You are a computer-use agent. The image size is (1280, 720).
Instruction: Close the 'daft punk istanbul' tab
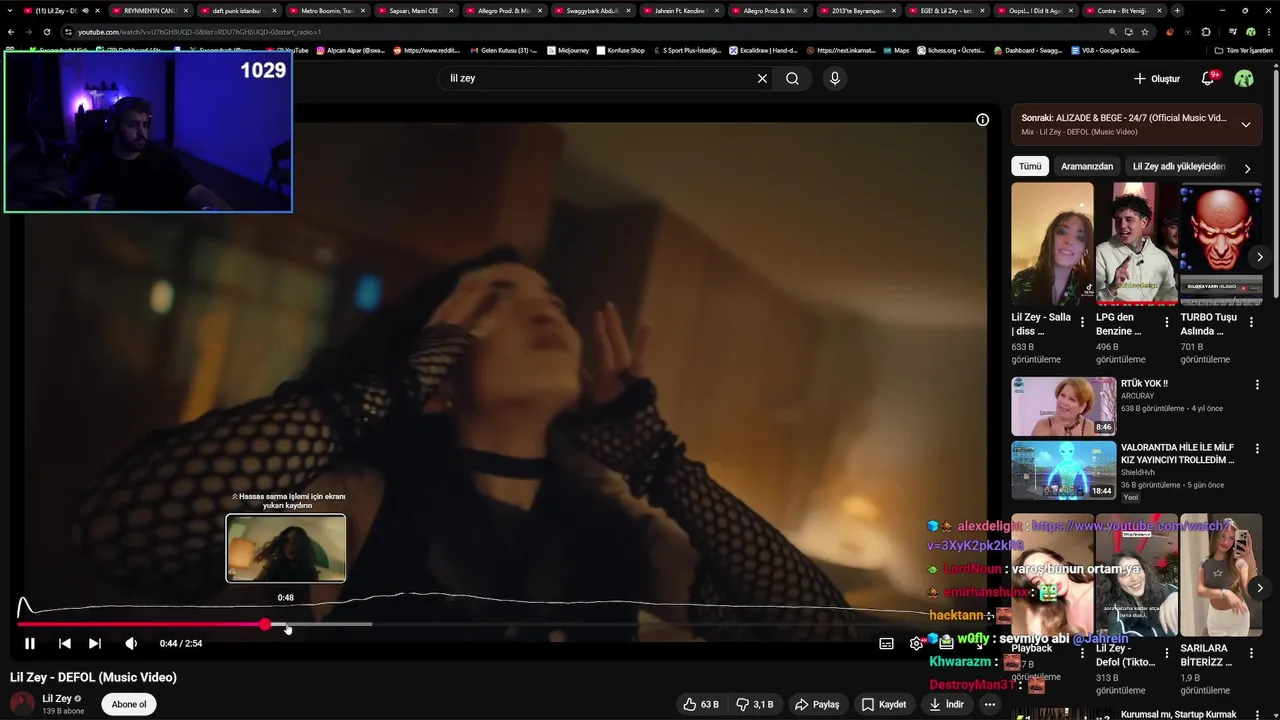tap(272, 10)
